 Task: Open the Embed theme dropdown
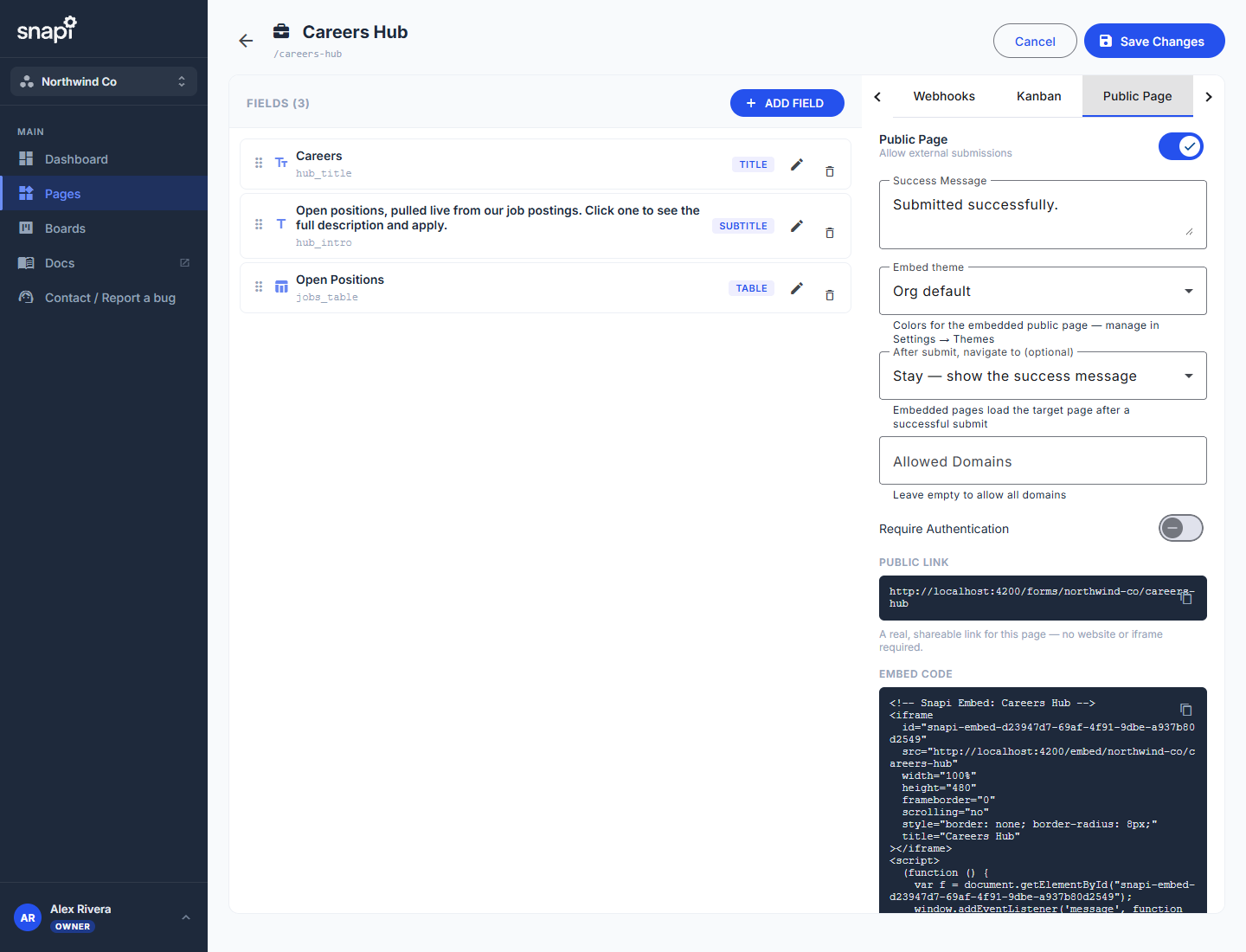point(1043,291)
